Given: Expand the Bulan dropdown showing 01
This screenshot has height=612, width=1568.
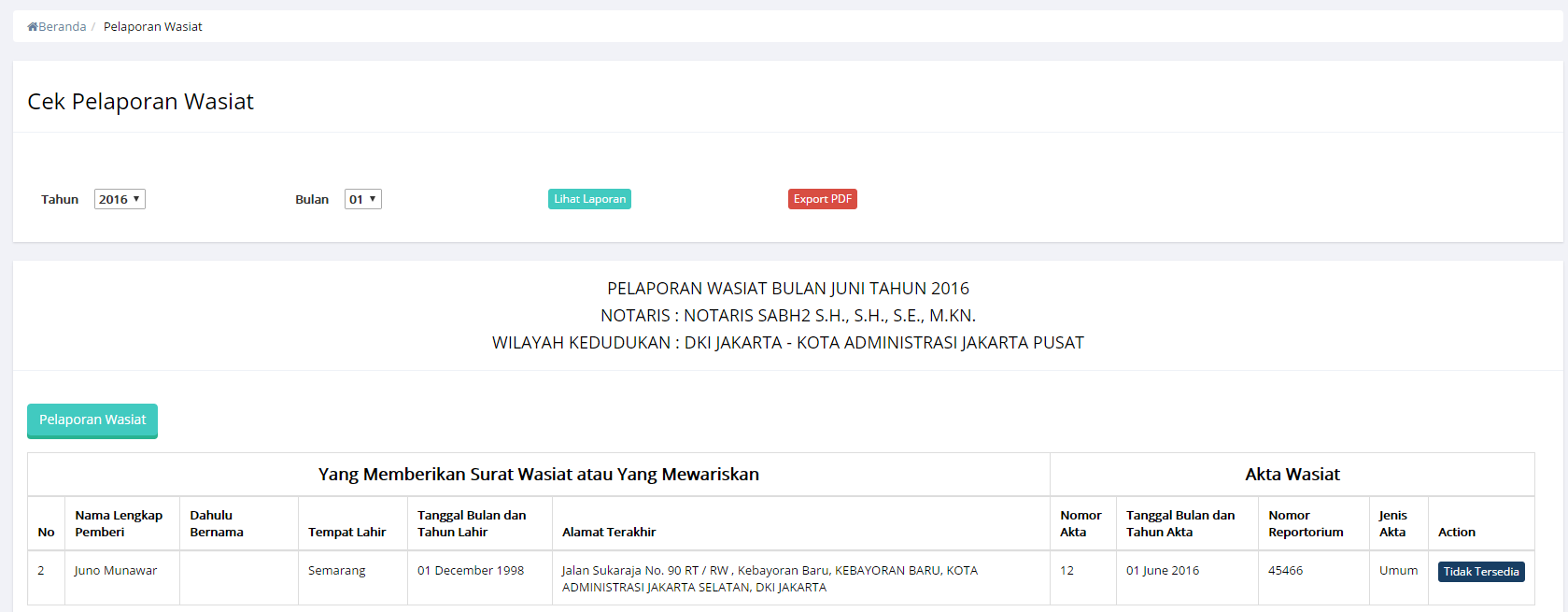Looking at the screenshot, I should tap(362, 199).
